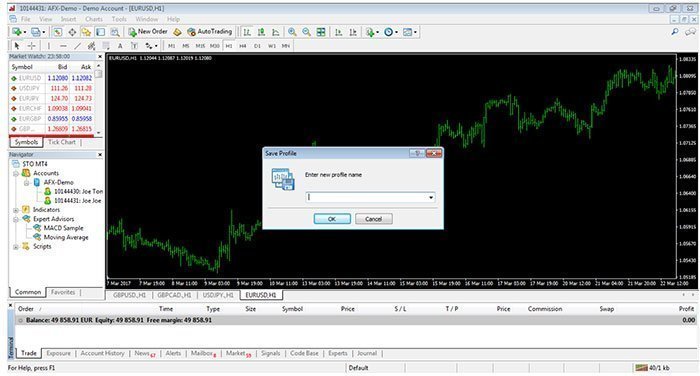700x376 pixels.
Task: Switch to the GBPUSD,H1 chart tab
Action: (129, 295)
